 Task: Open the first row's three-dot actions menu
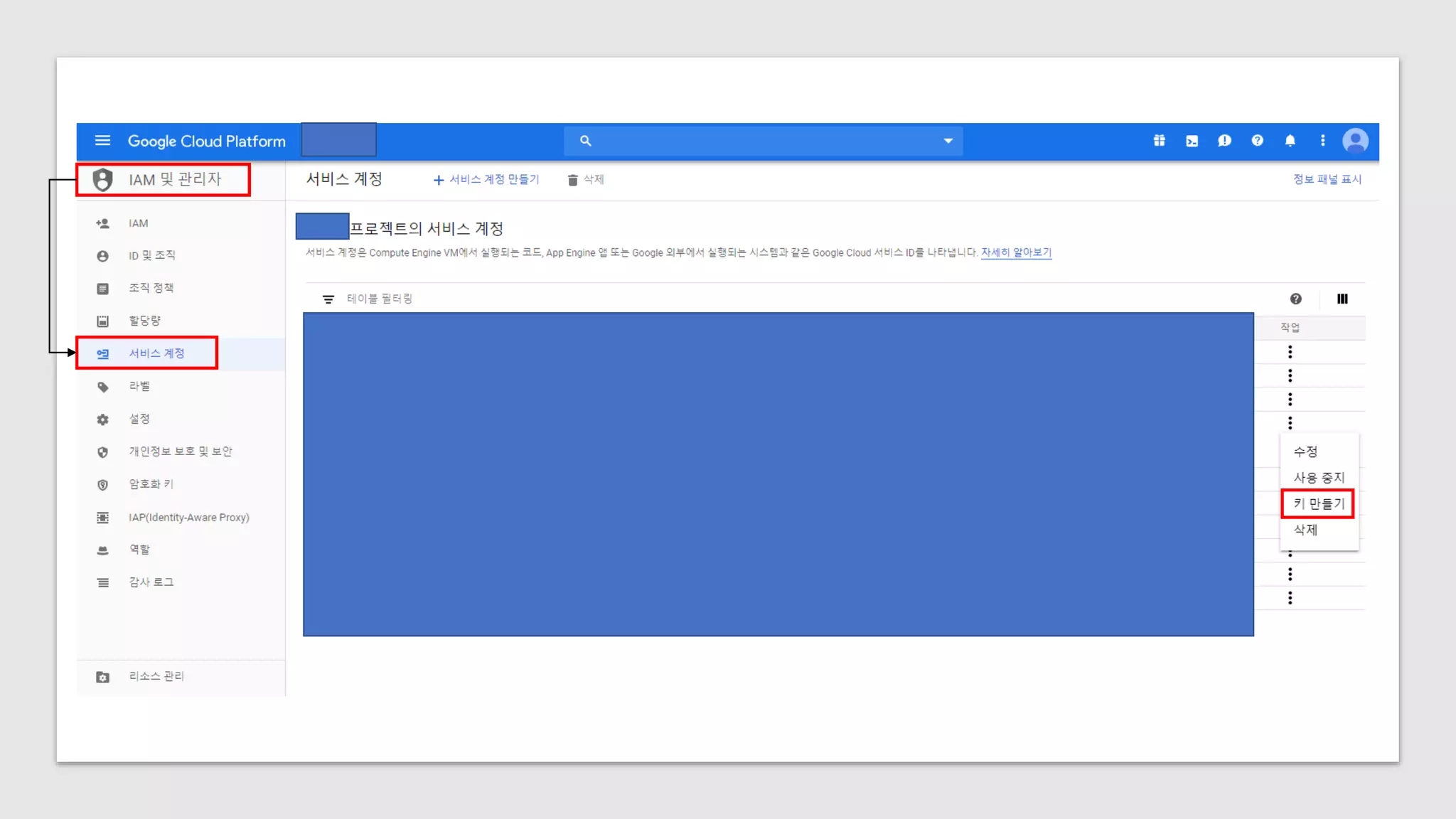click(x=1290, y=352)
